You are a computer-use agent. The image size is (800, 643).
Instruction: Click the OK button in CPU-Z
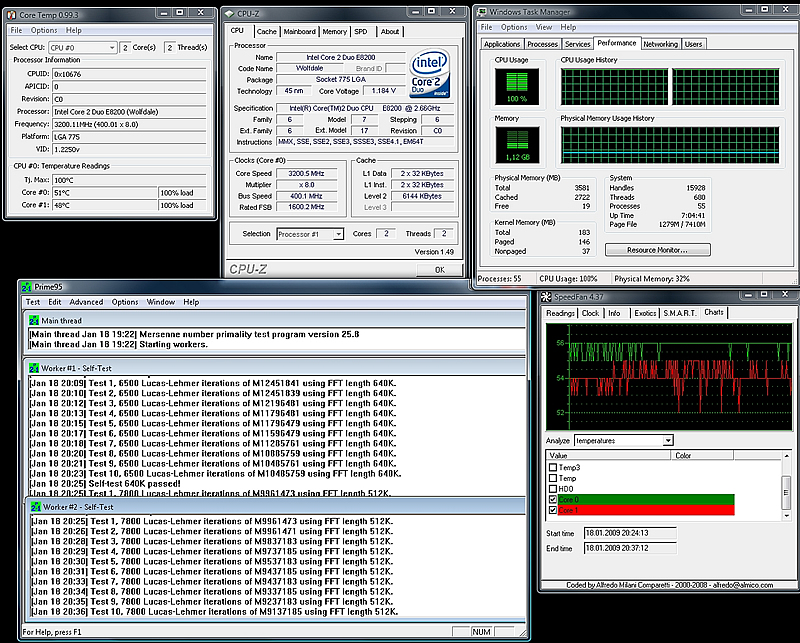(x=439, y=270)
